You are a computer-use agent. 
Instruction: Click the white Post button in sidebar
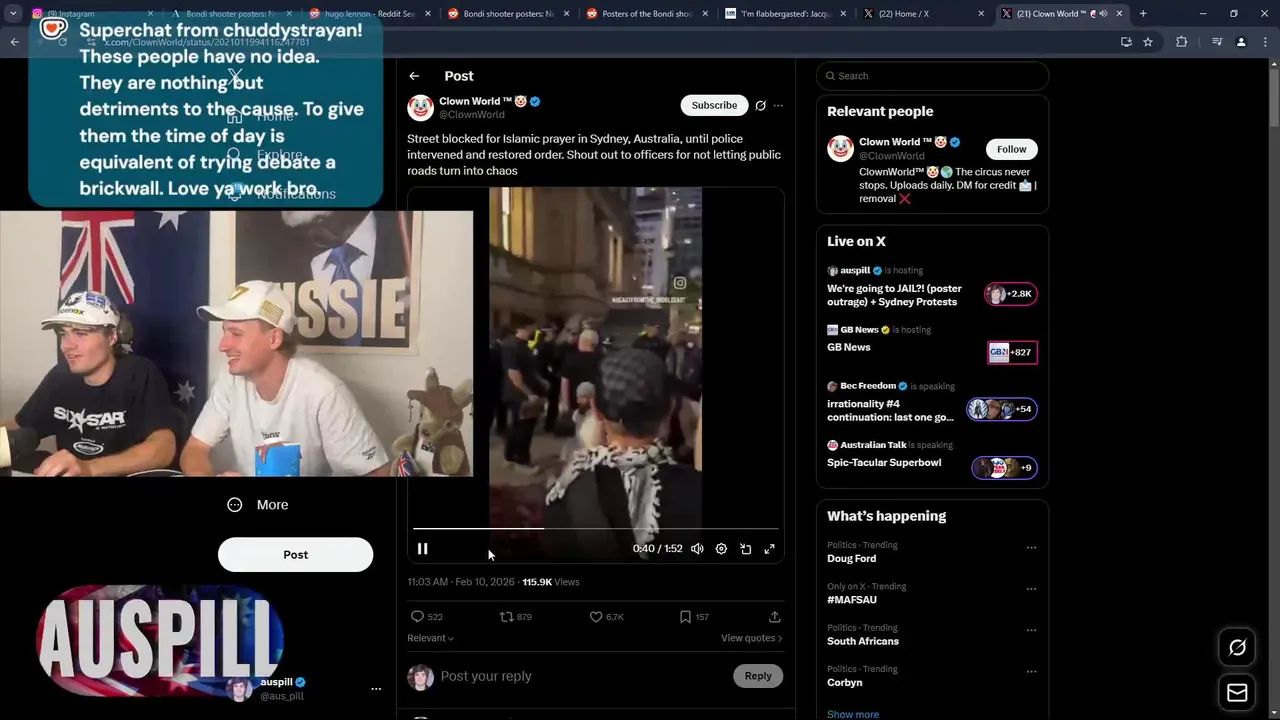pos(295,555)
